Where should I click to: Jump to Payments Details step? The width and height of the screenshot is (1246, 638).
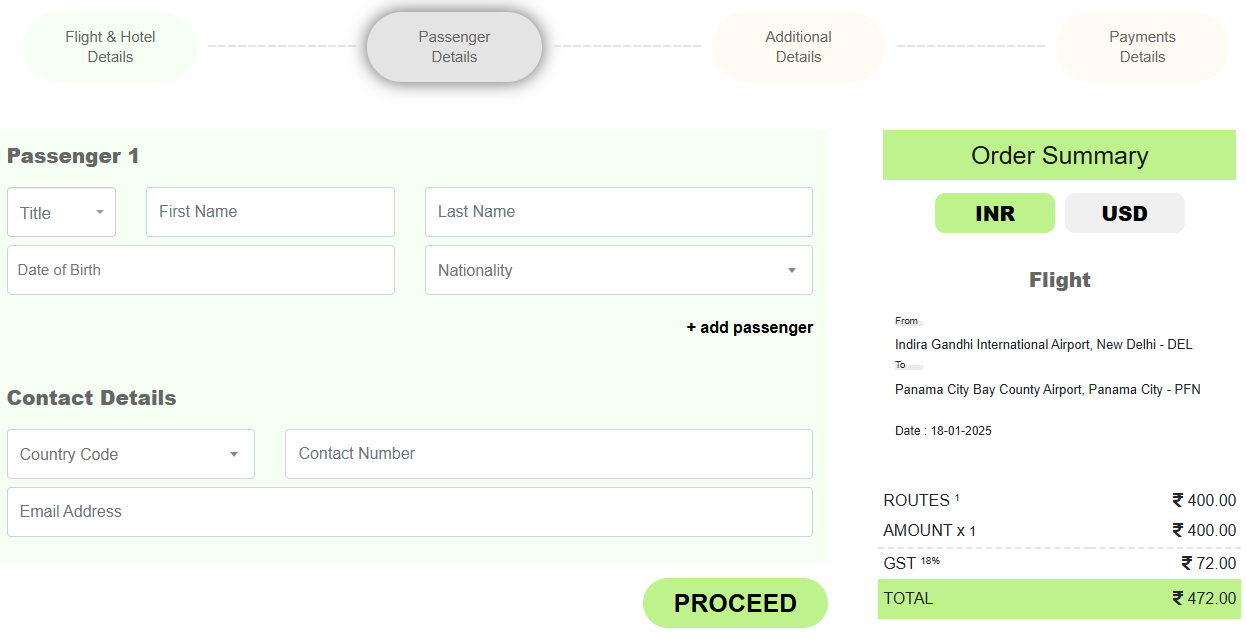click(1142, 47)
